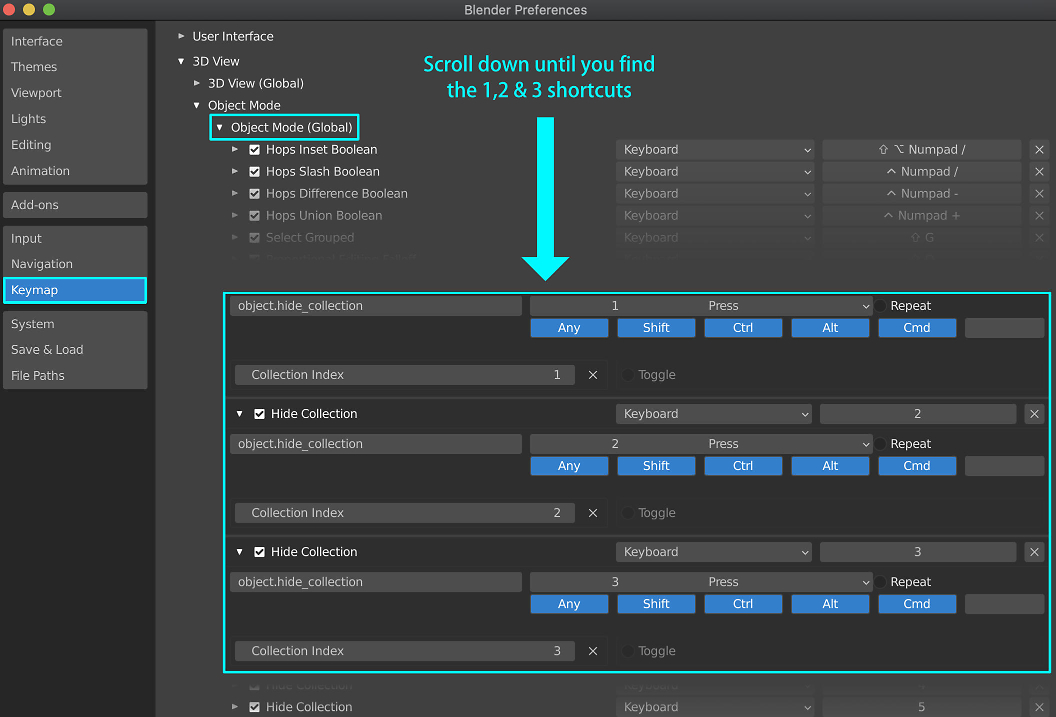The image size is (1056, 717).
Task: Select the Keymap preferences tab
Action: coord(75,290)
